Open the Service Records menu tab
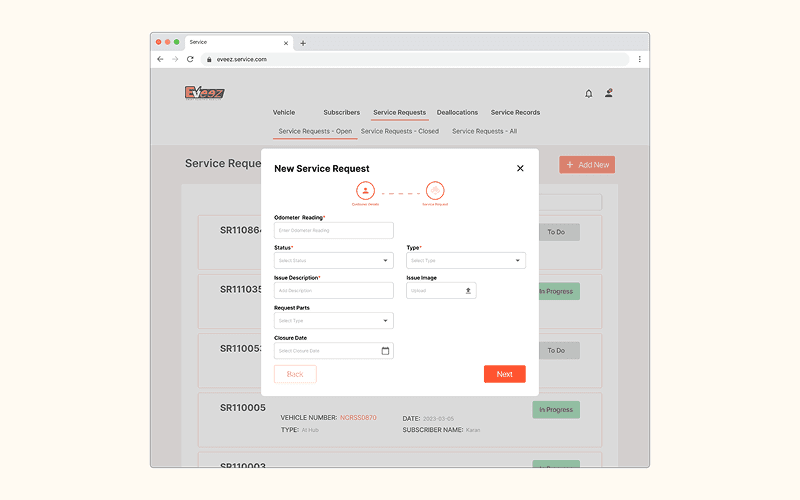 point(515,112)
